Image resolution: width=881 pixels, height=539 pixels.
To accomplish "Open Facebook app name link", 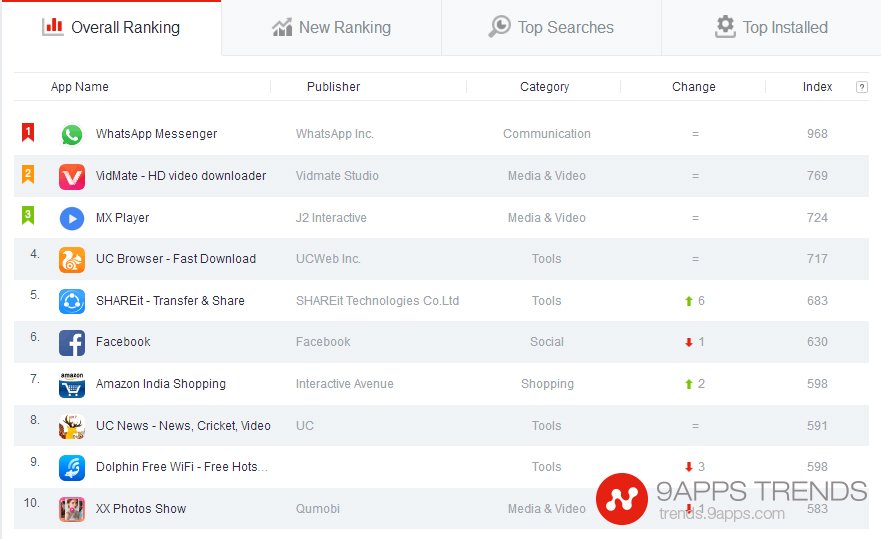I will [x=123, y=342].
